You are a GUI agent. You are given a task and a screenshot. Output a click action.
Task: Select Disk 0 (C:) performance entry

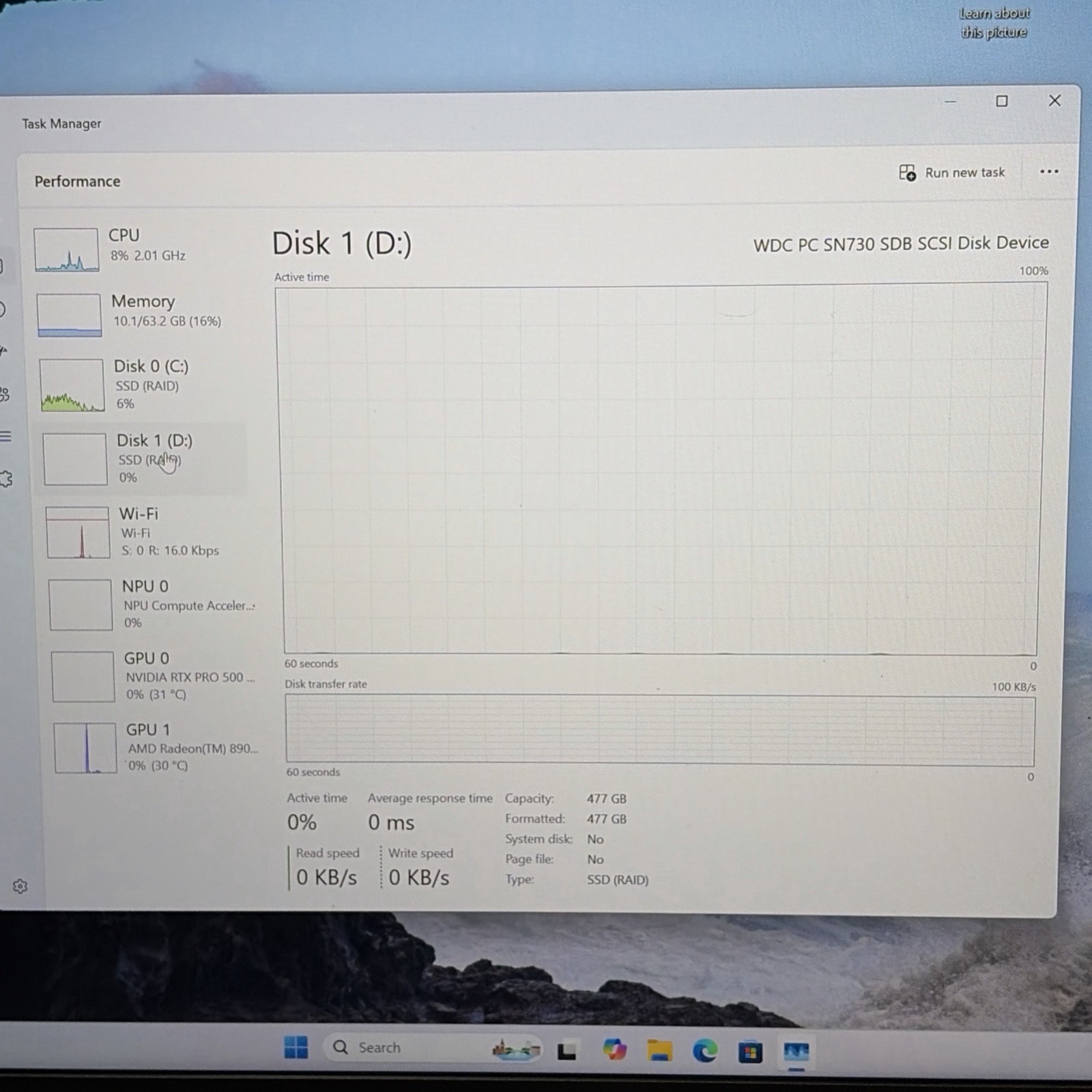pos(140,384)
